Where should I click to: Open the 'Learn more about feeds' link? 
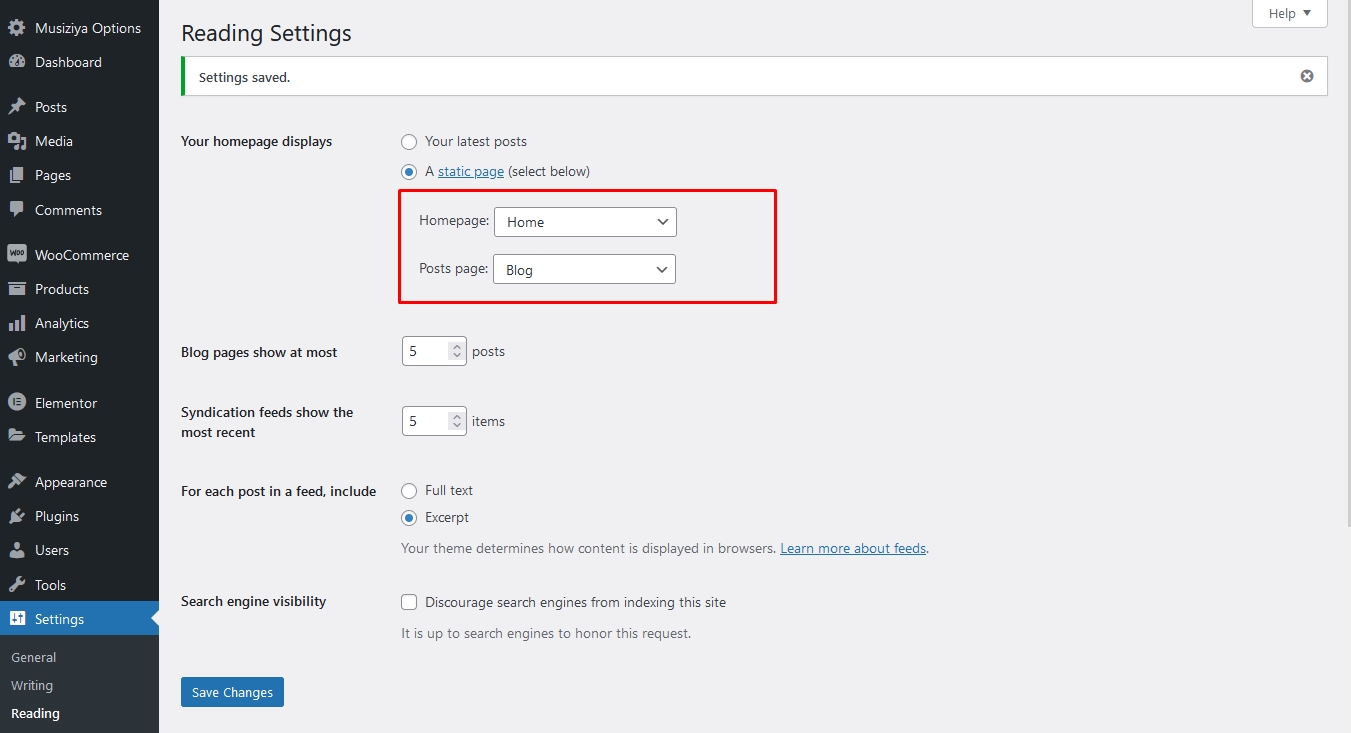[x=853, y=548]
